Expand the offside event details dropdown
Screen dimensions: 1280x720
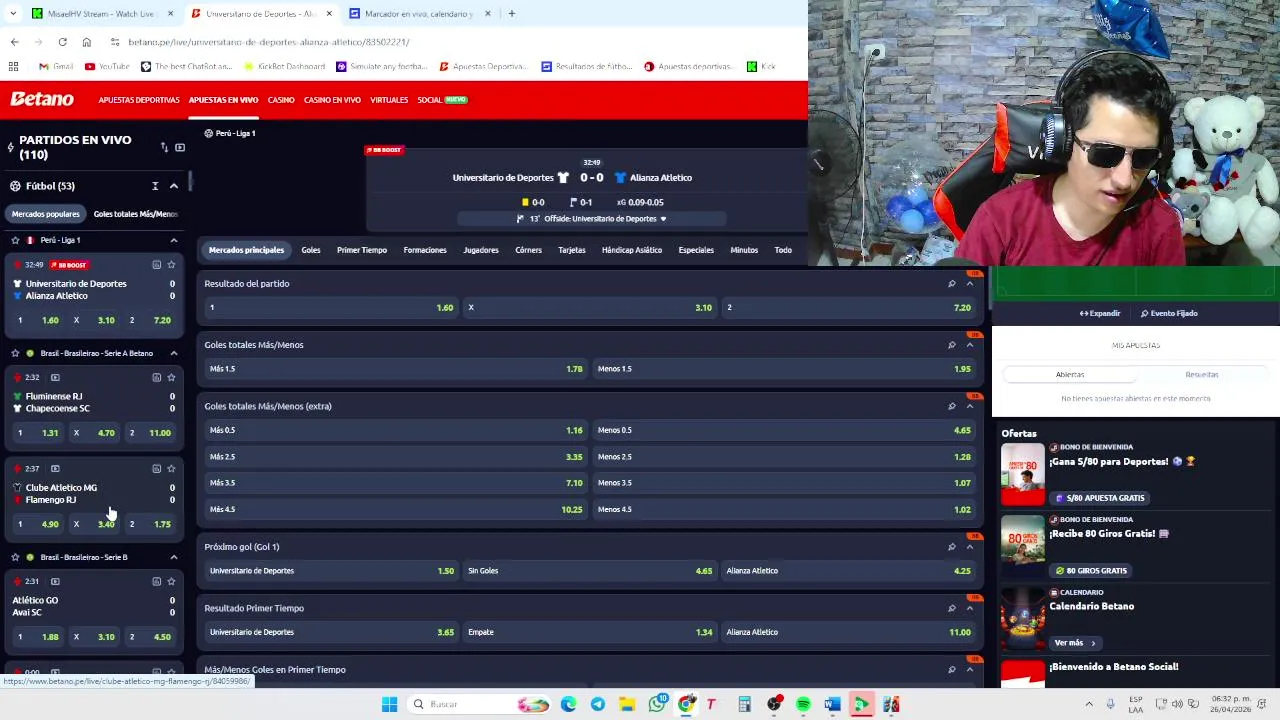click(662, 219)
